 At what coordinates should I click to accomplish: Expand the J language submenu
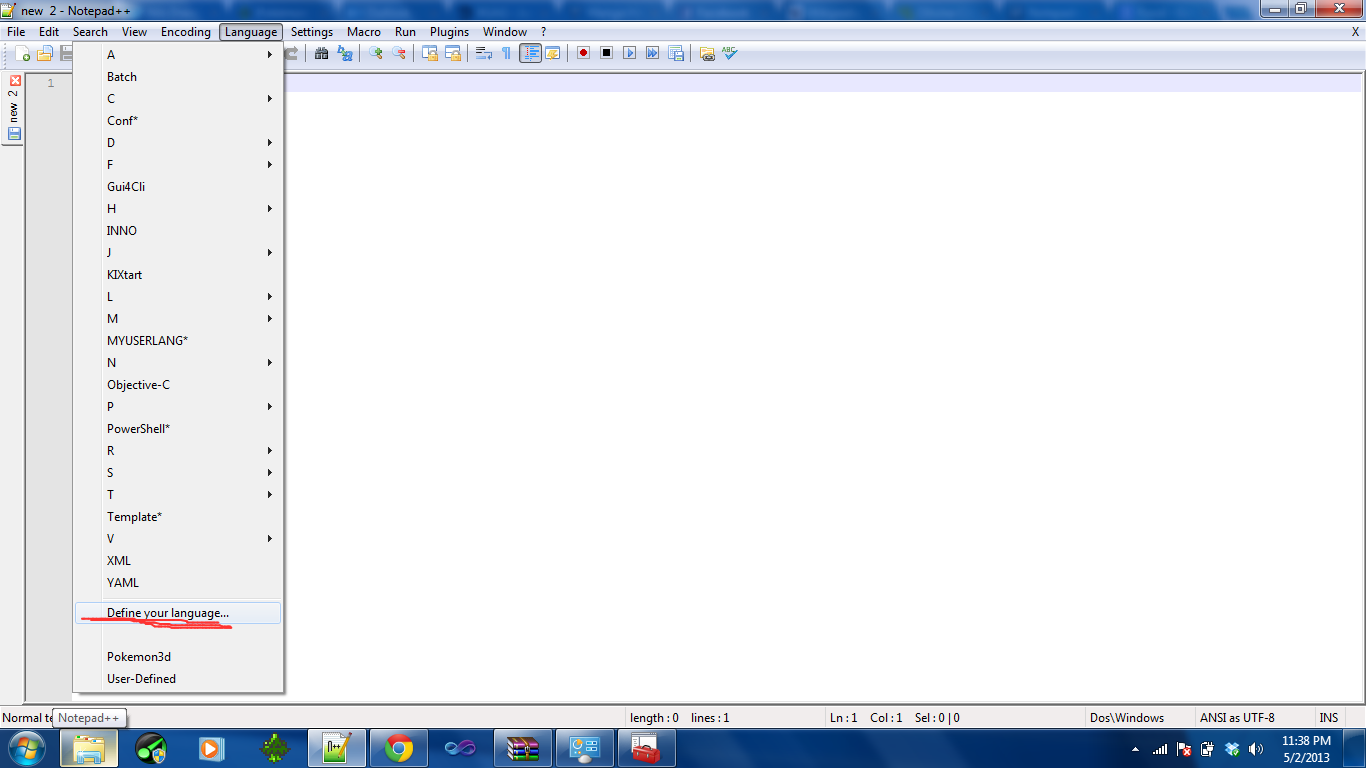point(178,253)
